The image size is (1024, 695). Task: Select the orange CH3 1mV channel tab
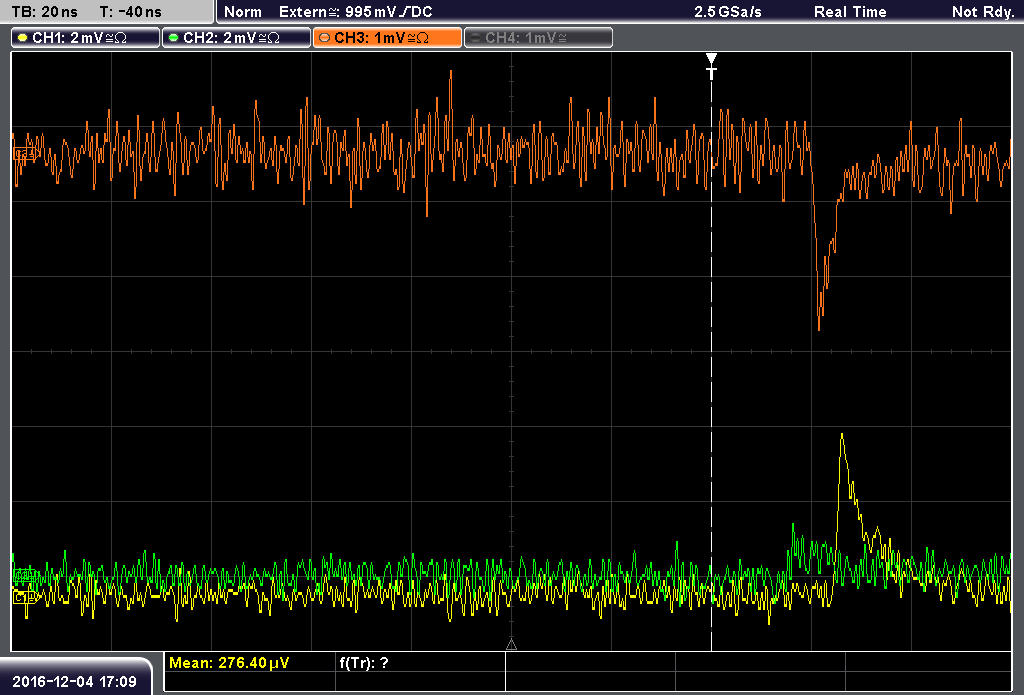[x=387, y=37]
